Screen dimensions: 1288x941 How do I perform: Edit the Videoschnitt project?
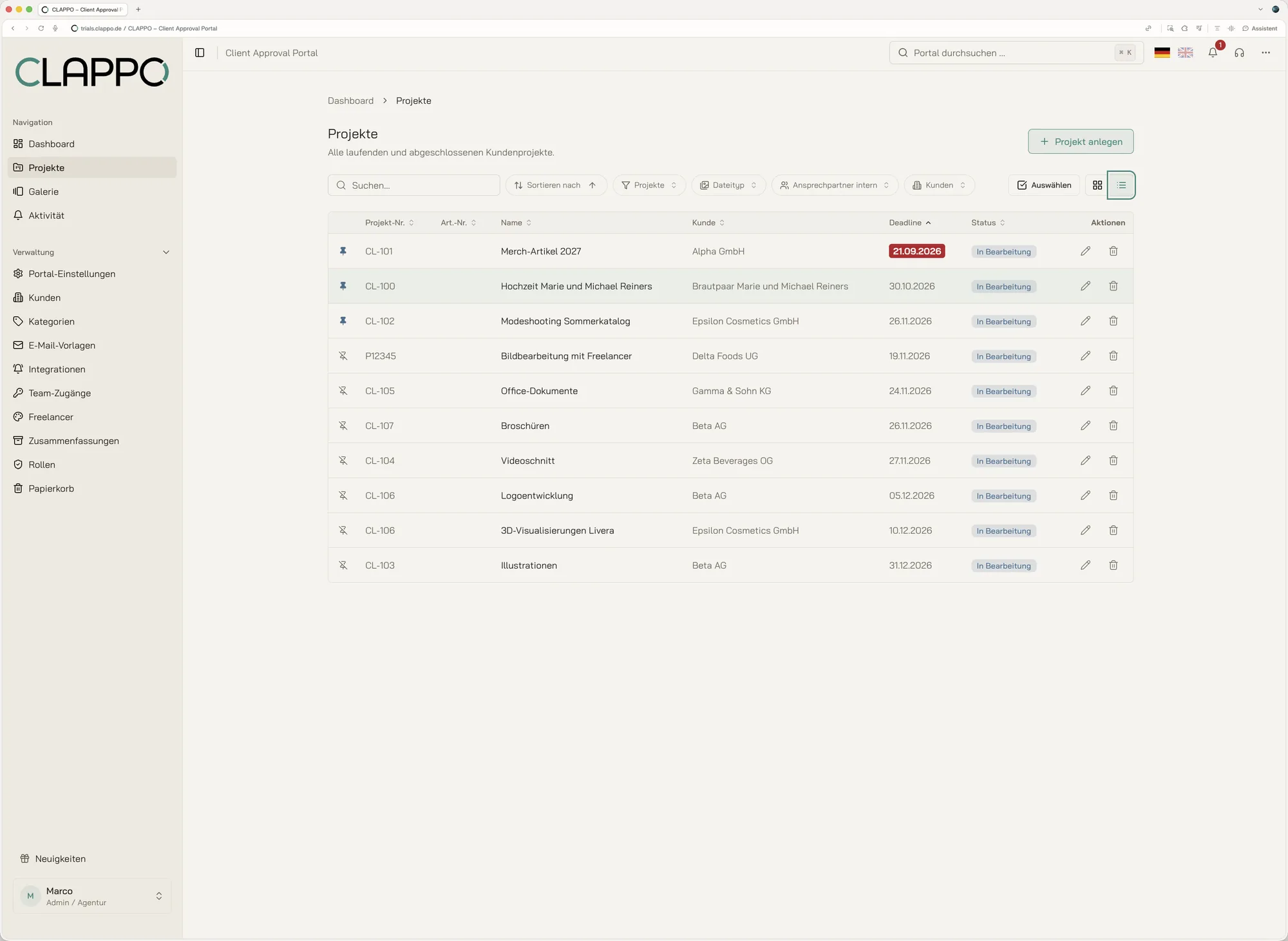(1085, 461)
